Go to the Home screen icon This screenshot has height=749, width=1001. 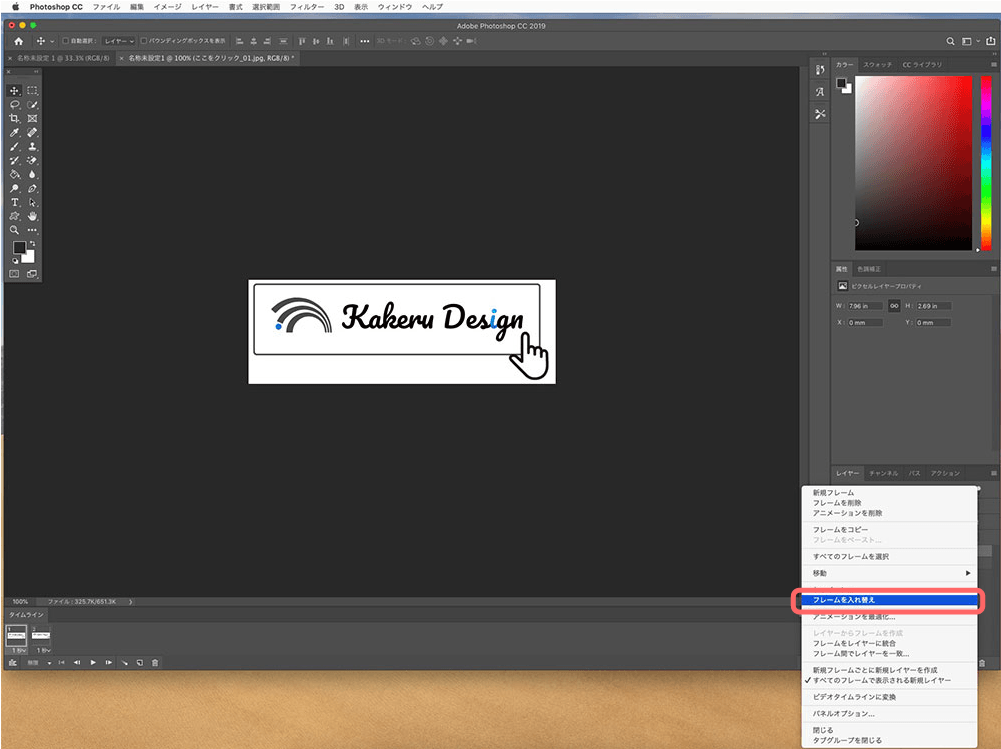(19, 41)
